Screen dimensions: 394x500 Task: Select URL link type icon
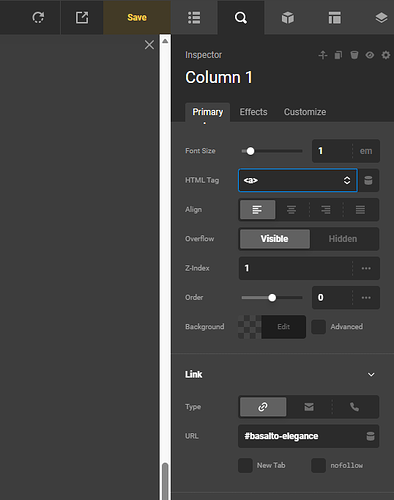[263, 407]
